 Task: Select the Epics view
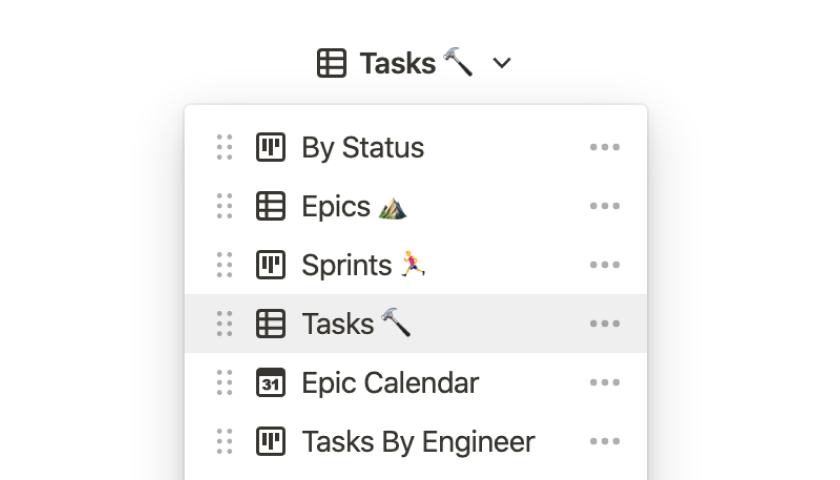(x=336, y=207)
